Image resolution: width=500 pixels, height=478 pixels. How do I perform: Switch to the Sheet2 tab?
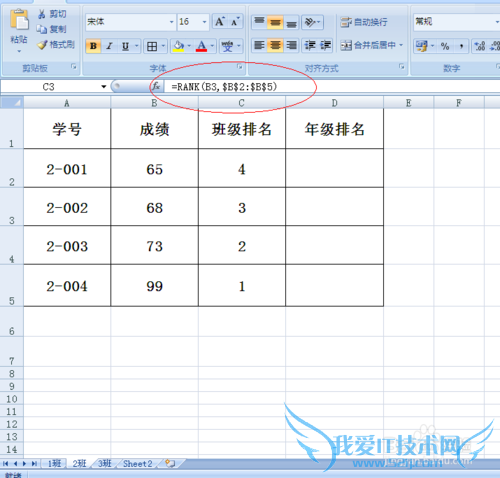[x=138, y=464]
